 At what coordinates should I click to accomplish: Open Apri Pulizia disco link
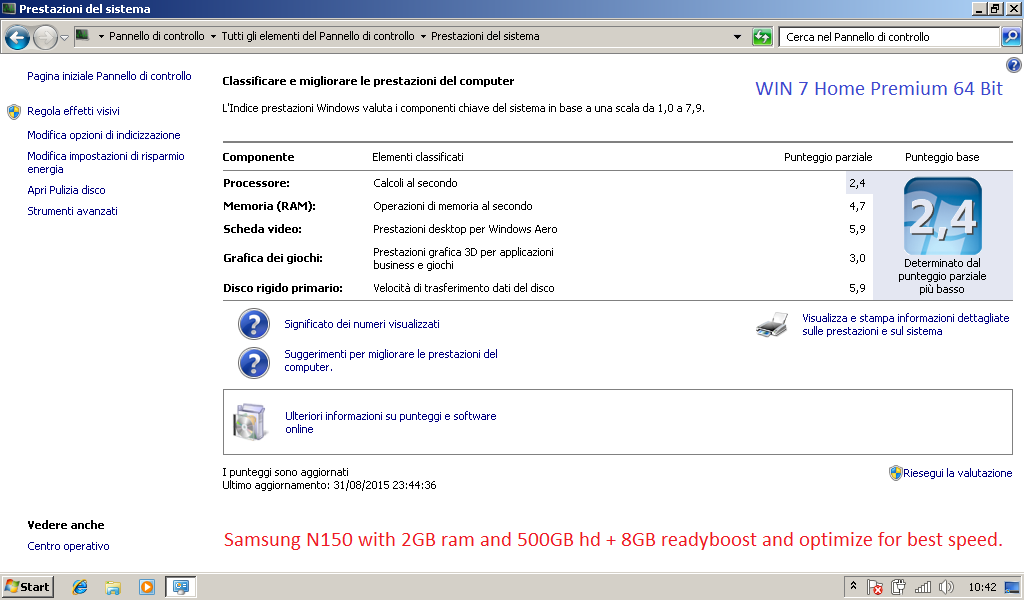pos(66,190)
